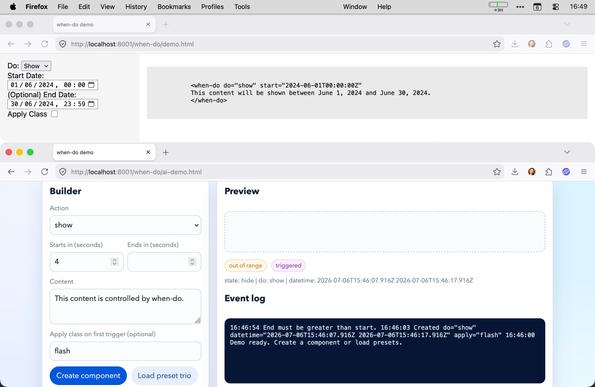This screenshot has width=595, height=387.
Task: Click the 'out of range' badge
Action: click(246, 266)
